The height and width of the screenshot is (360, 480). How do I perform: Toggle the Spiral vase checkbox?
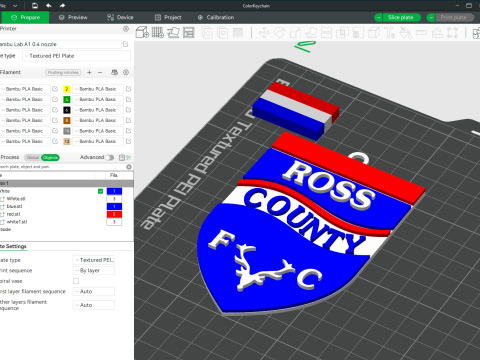[76, 281]
